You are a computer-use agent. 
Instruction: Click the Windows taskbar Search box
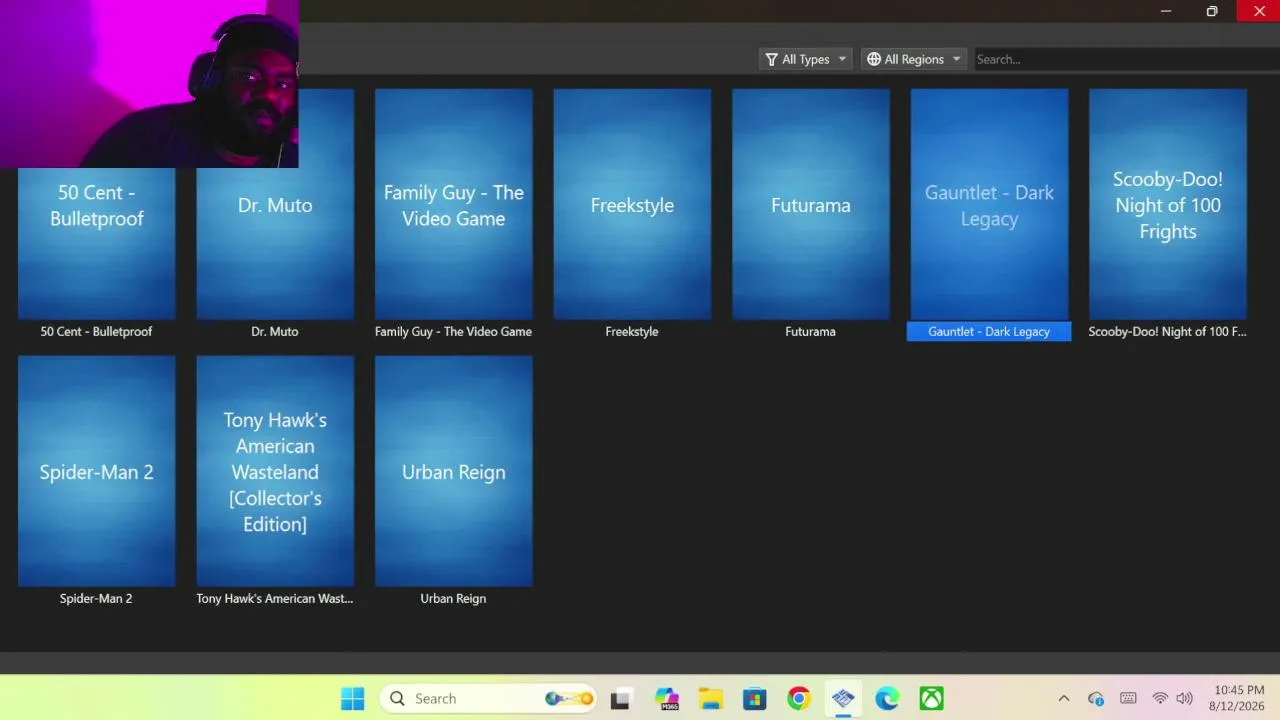click(x=488, y=698)
